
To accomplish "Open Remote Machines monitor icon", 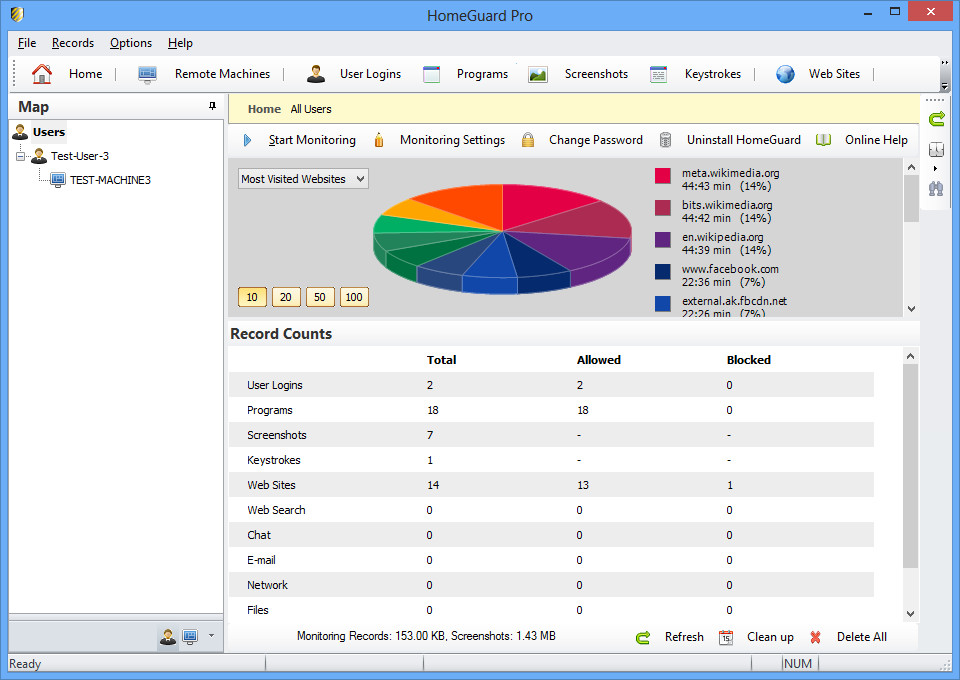I will 147,74.
